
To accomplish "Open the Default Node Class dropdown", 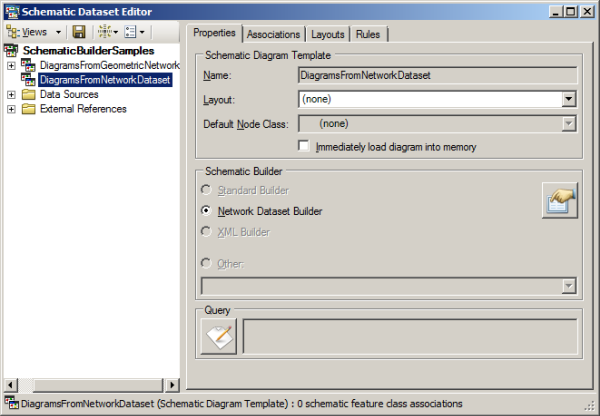I will coord(569,124).
